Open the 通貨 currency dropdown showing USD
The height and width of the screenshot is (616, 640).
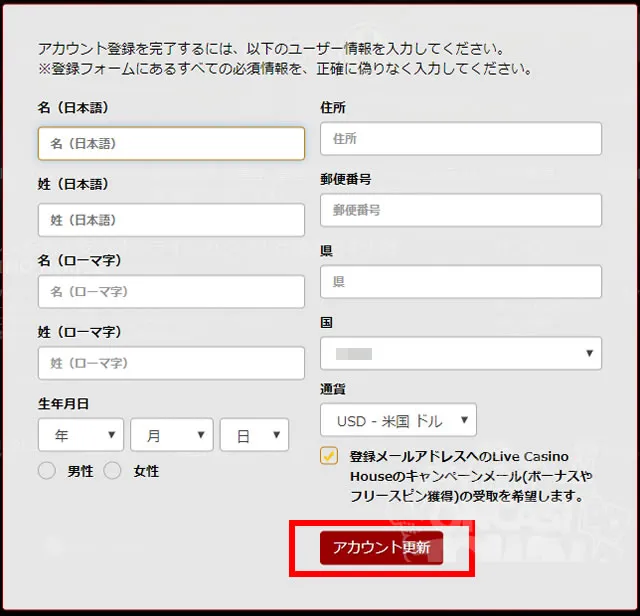click(398, 420)
